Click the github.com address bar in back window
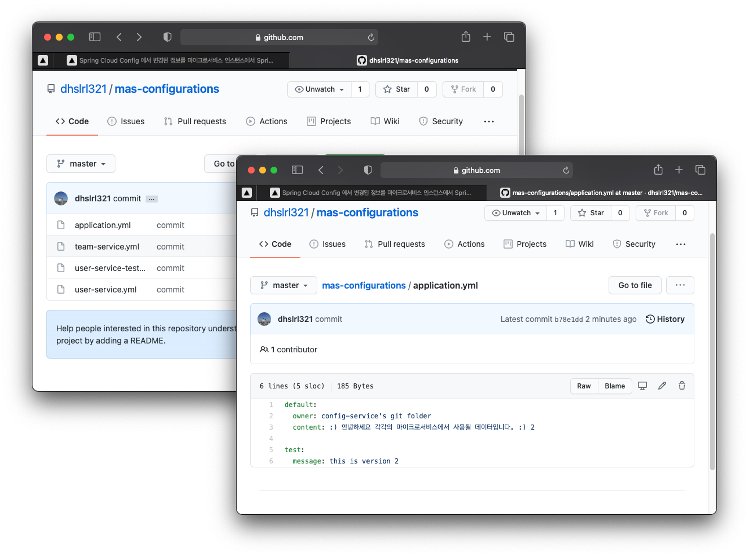The height and width of the screenshot is (556, 748). pos(279,37)
